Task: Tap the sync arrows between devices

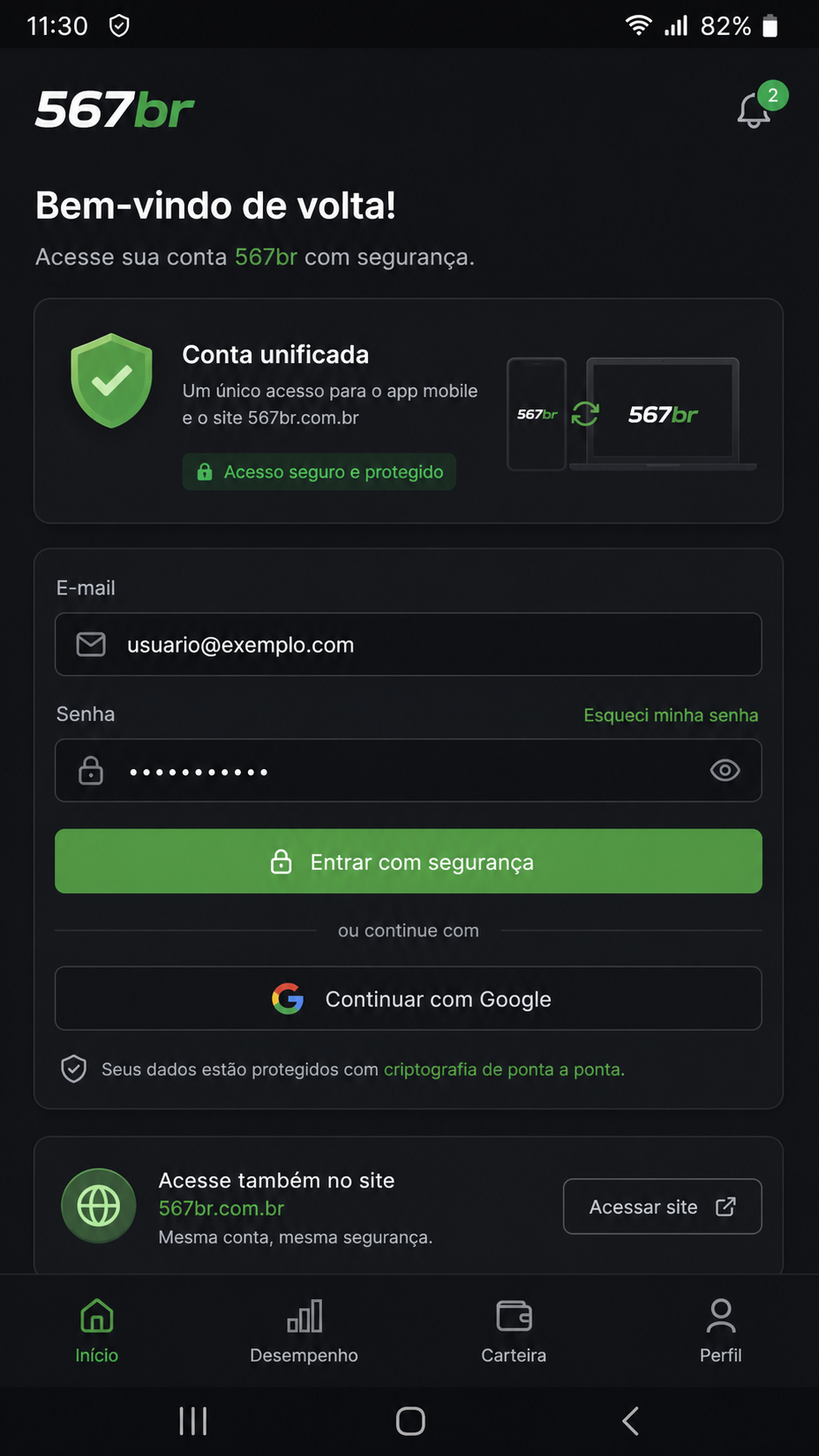Action: (x=585, y=415)
